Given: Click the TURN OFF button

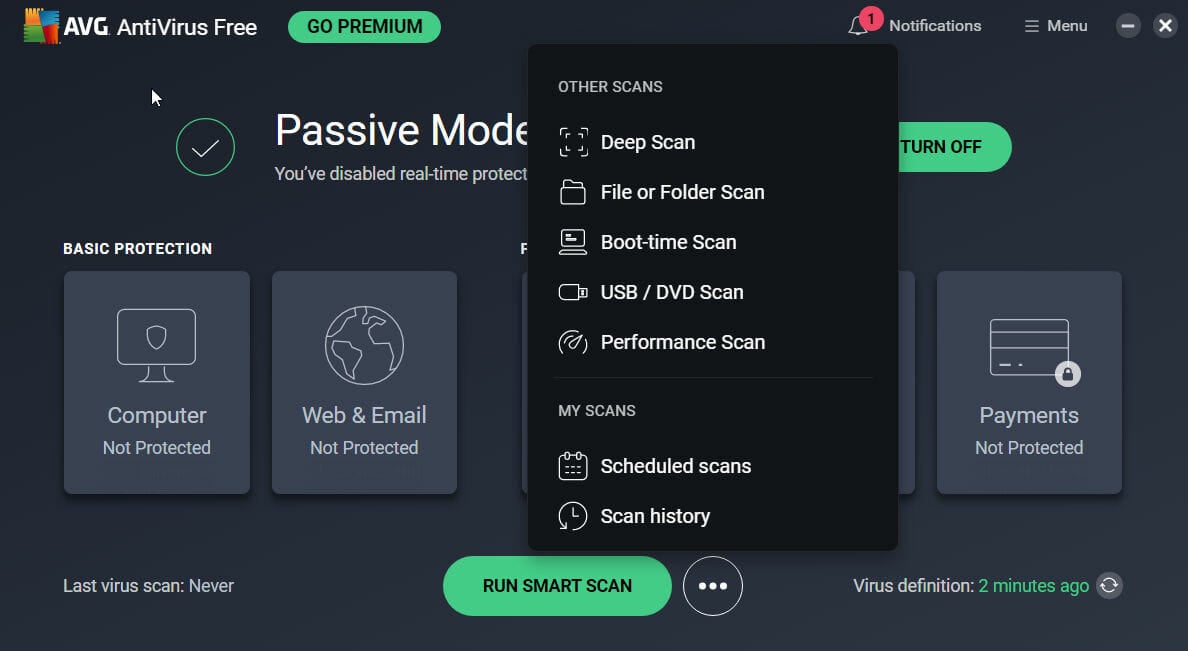Looking at the screenshot, I should pos(955,147).
